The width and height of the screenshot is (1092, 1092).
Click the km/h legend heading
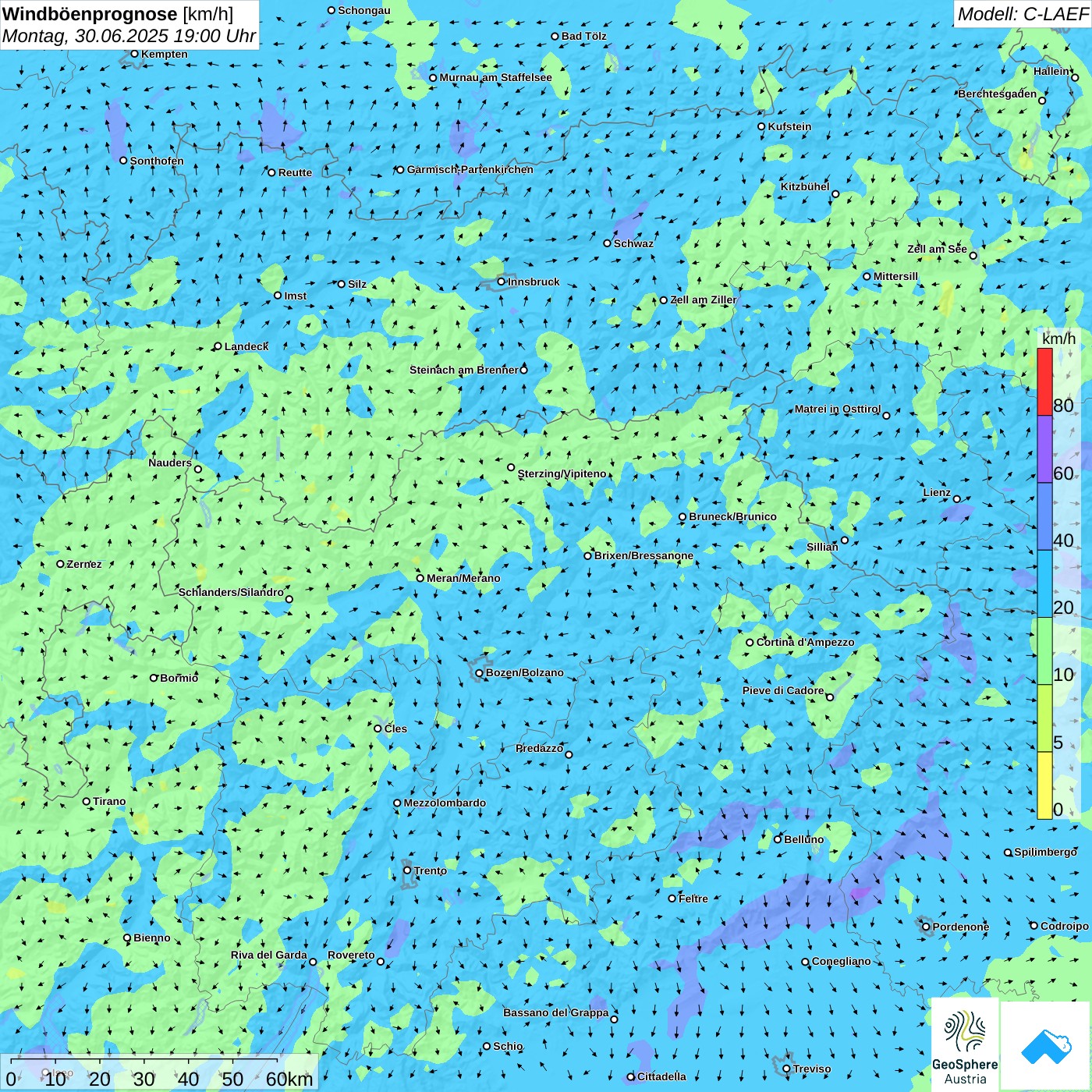1058,339
